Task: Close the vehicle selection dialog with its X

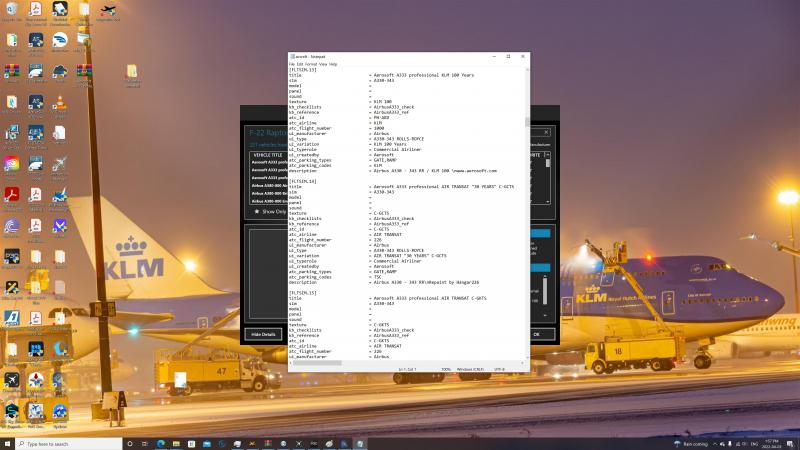Action: click(x=546, y=132)
